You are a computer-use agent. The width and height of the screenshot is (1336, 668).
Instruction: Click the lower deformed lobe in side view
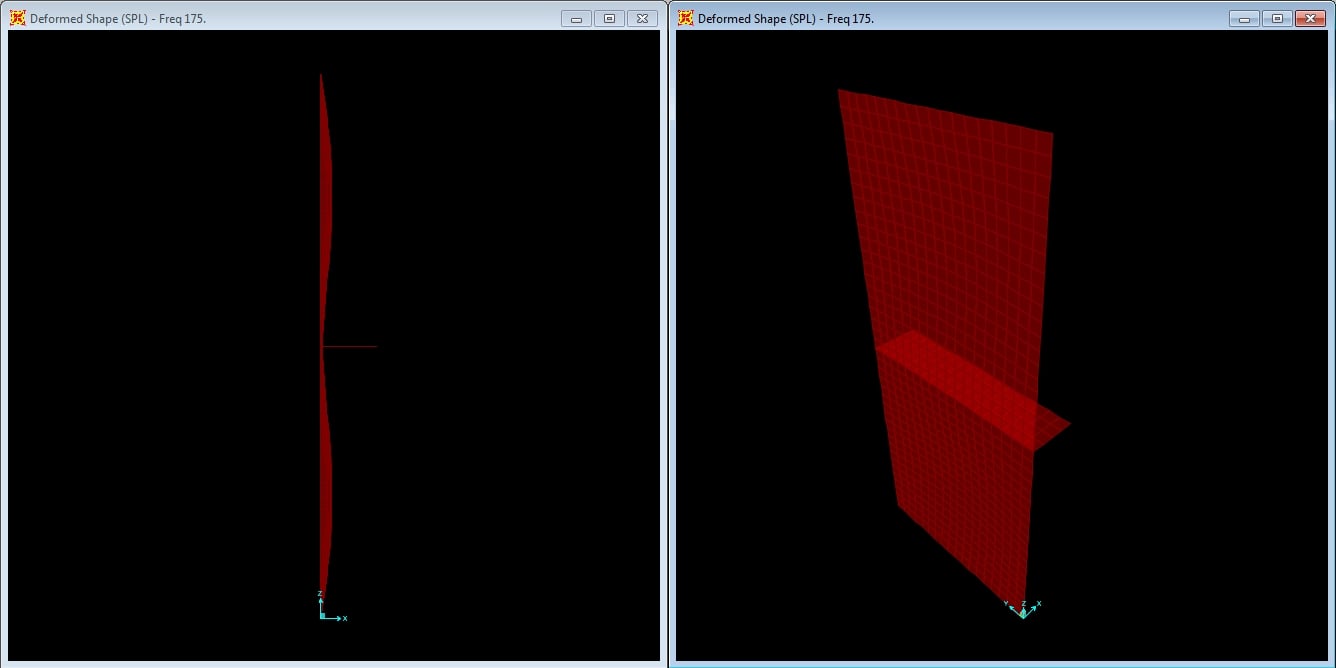click(325, 480)
